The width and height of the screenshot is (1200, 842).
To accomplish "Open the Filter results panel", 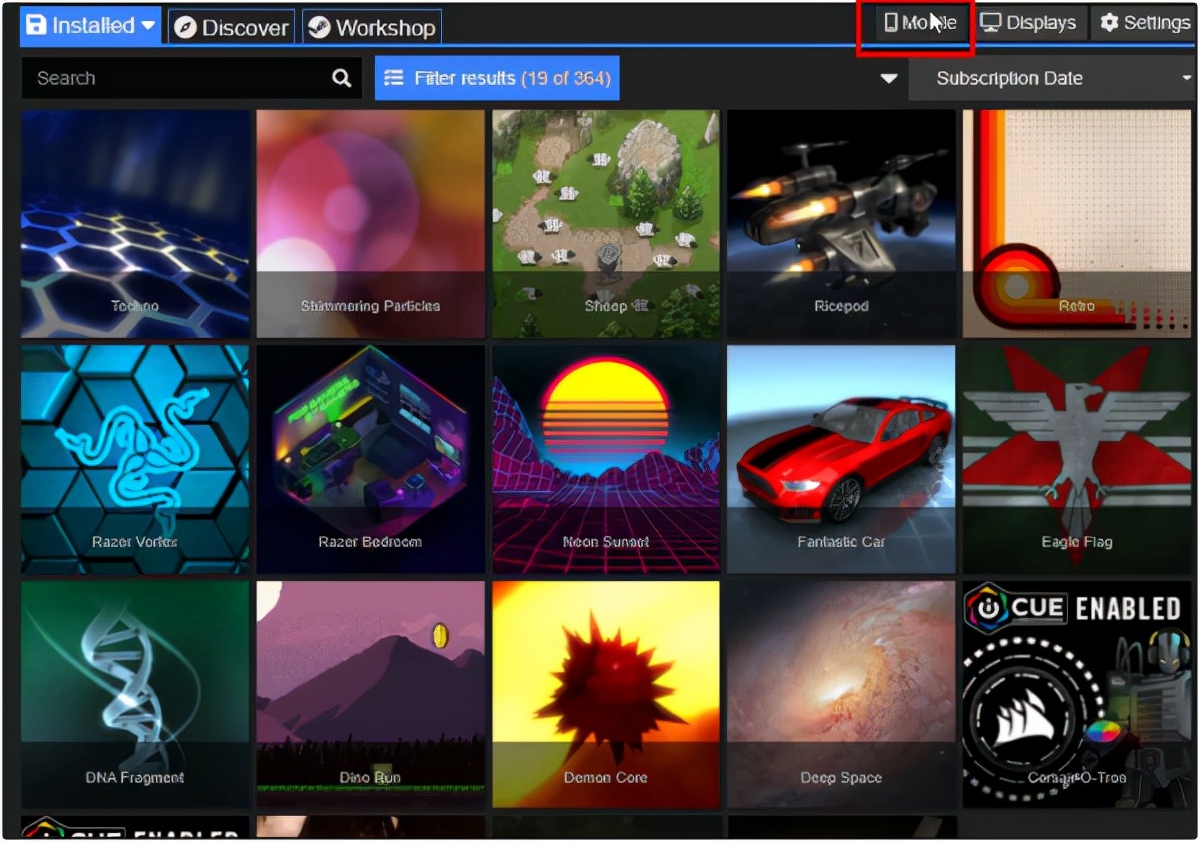I will point(497,78).
